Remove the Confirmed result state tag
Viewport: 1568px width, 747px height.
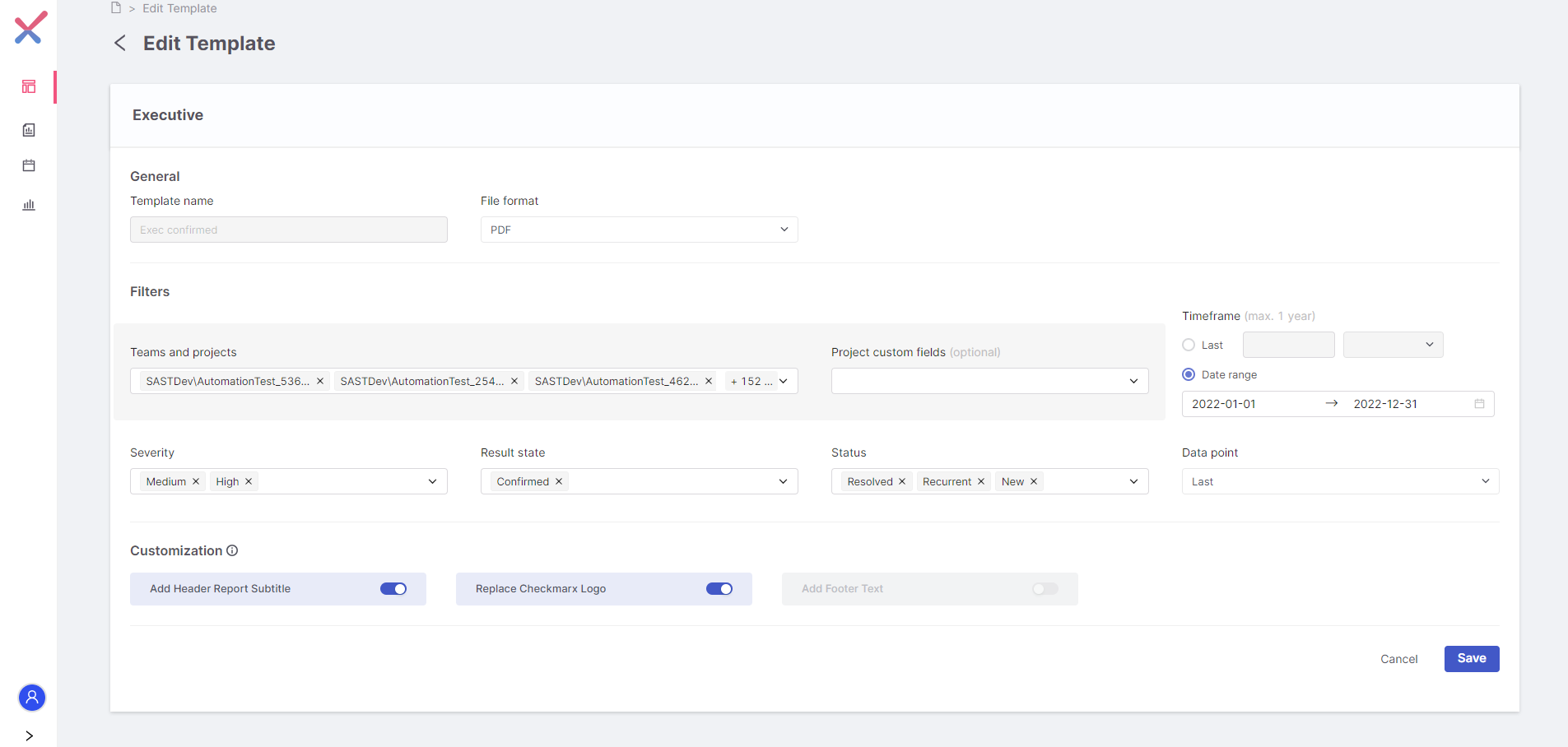[x=559, y=481]
